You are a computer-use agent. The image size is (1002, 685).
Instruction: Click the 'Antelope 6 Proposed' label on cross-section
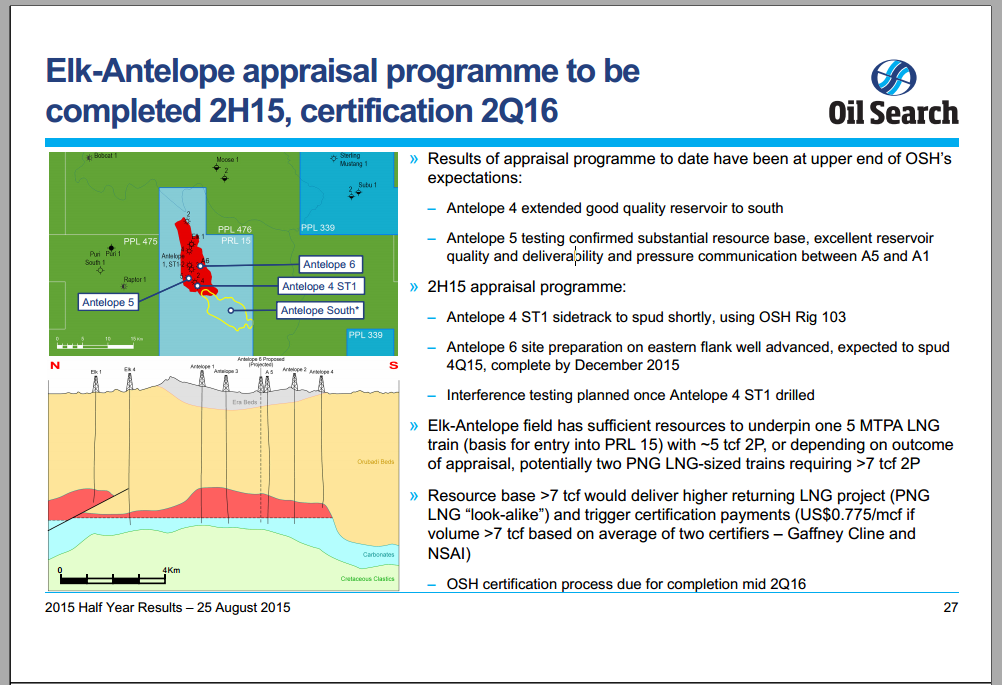tap(261, 362)
